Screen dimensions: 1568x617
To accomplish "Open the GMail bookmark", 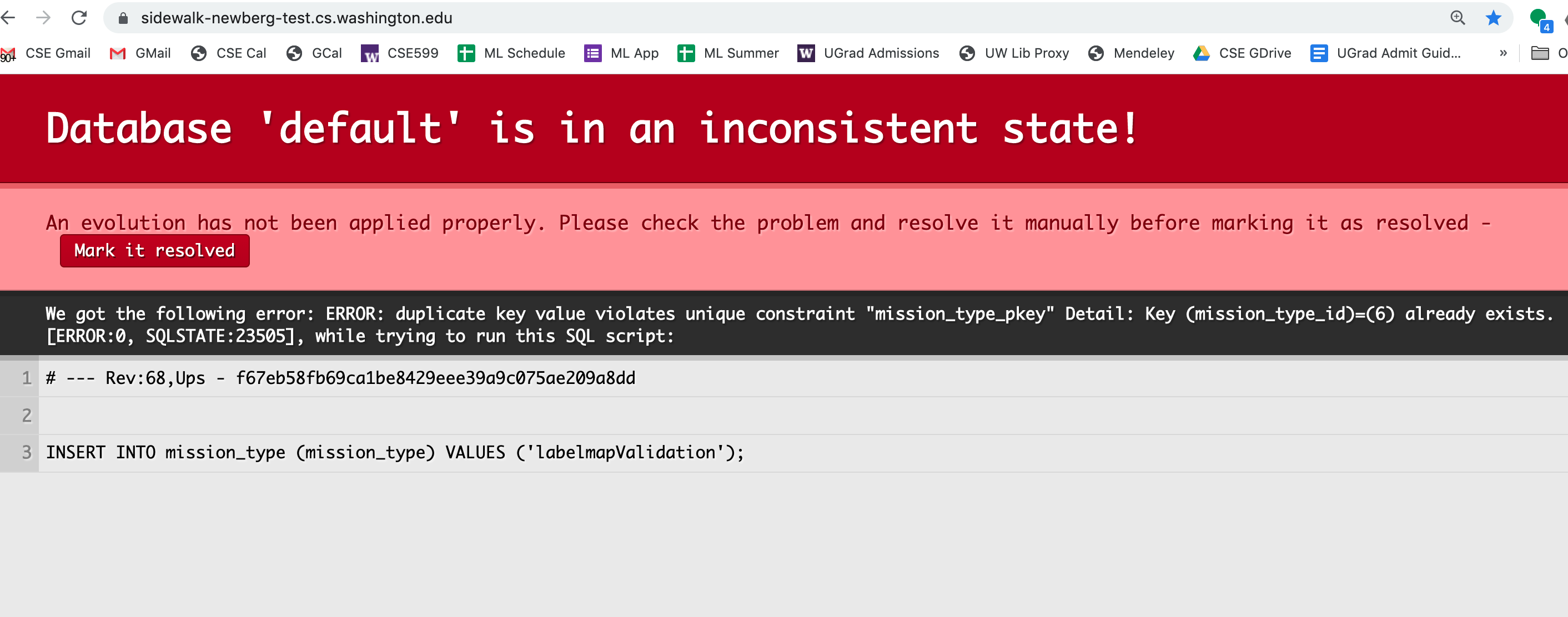I will [x=140, y=53].
